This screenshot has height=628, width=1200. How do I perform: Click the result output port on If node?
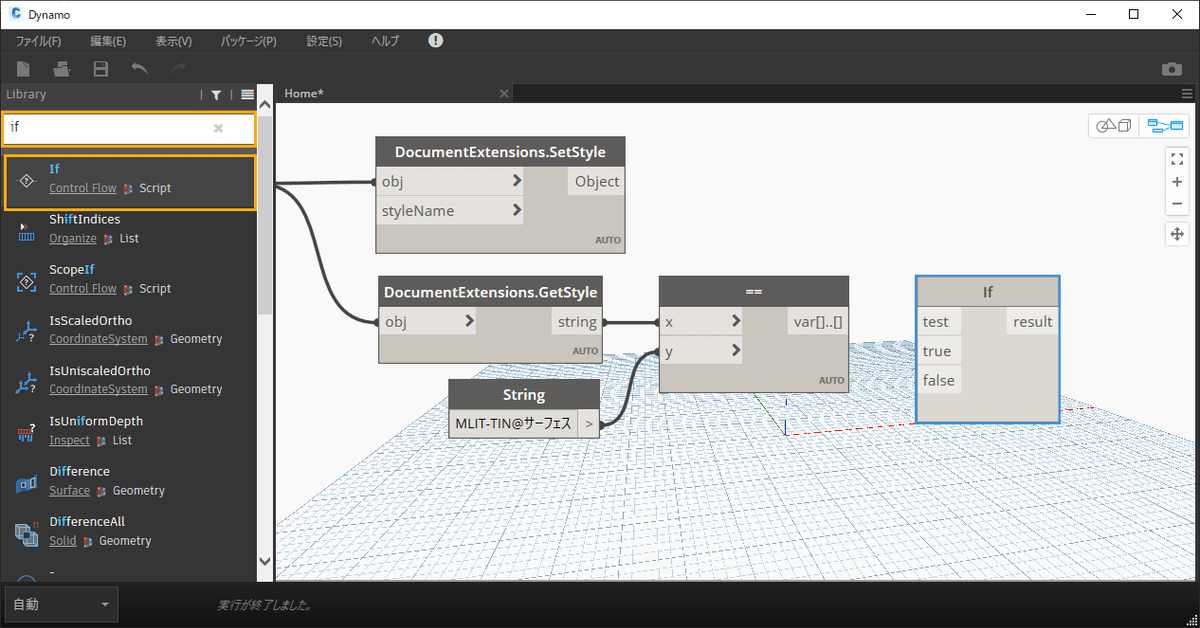1032,321
